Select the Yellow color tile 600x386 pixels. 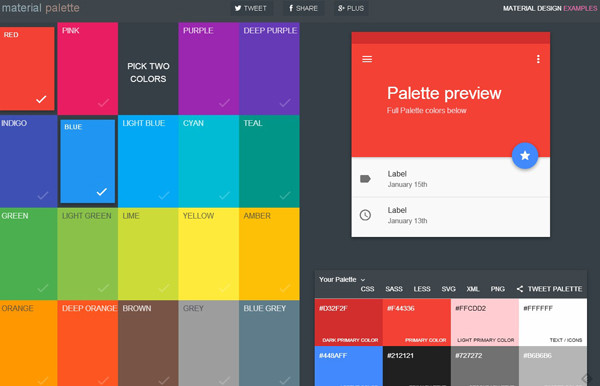click(x=209, y=254)
